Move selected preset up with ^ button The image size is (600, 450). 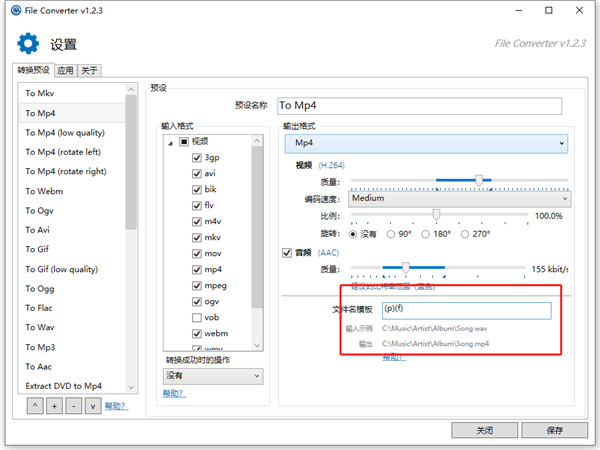click(35, 406)
